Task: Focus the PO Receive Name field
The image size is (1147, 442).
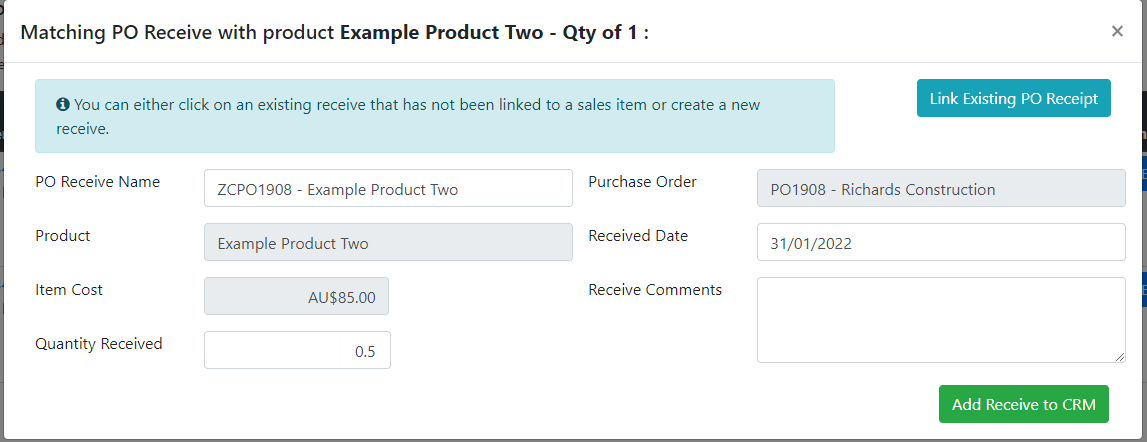Action: 388,188
